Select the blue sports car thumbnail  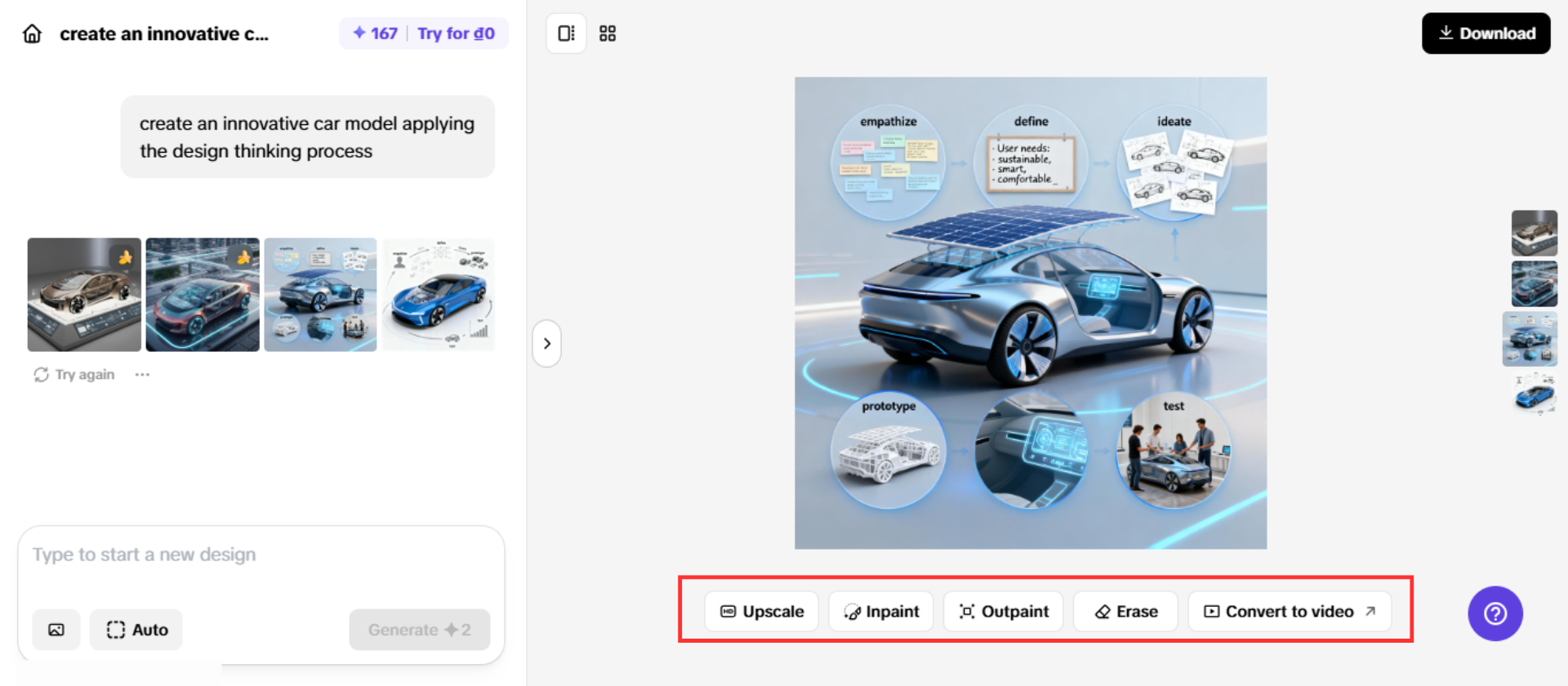439,295
